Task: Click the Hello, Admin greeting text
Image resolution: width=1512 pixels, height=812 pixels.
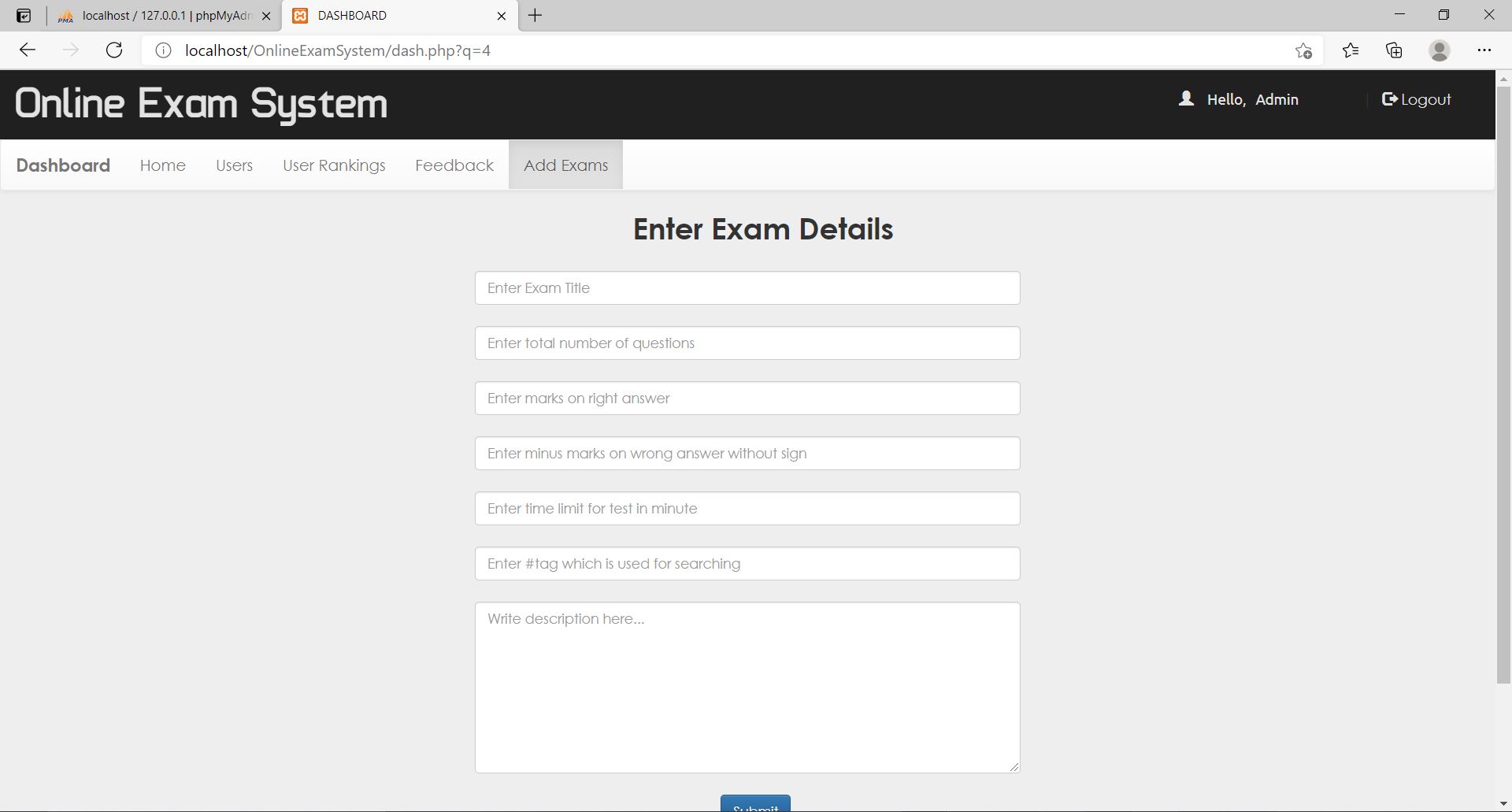Action: coord(1252,99)
